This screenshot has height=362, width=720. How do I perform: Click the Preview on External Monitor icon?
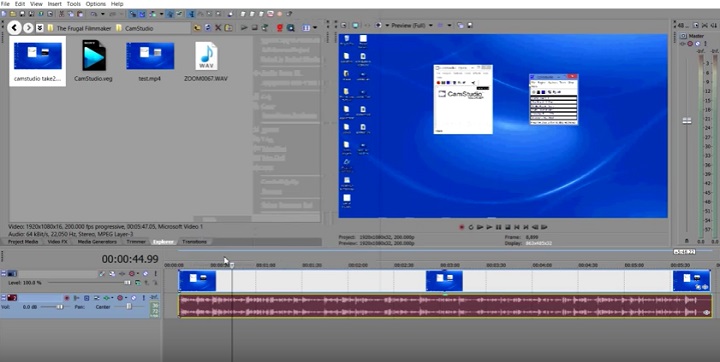(x=355, y=25)
